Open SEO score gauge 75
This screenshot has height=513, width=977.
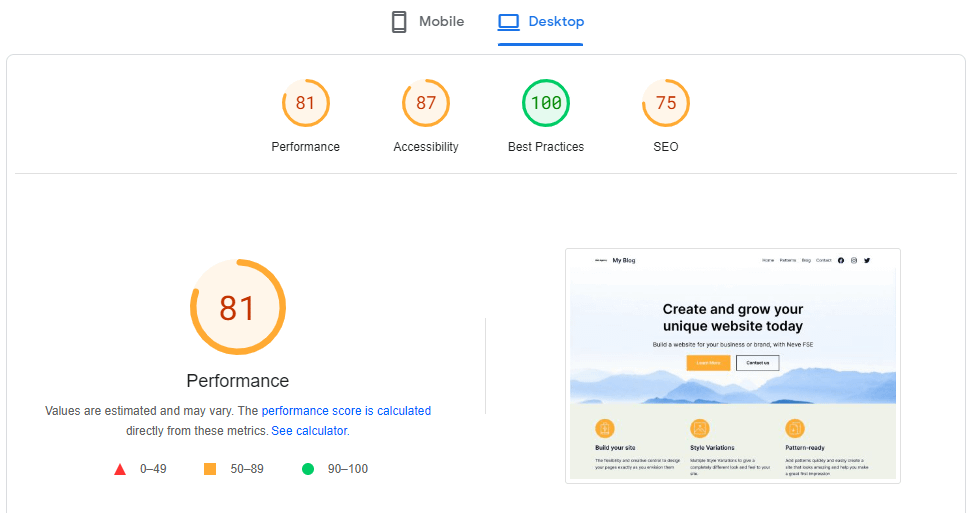click(x=665, y=103)
